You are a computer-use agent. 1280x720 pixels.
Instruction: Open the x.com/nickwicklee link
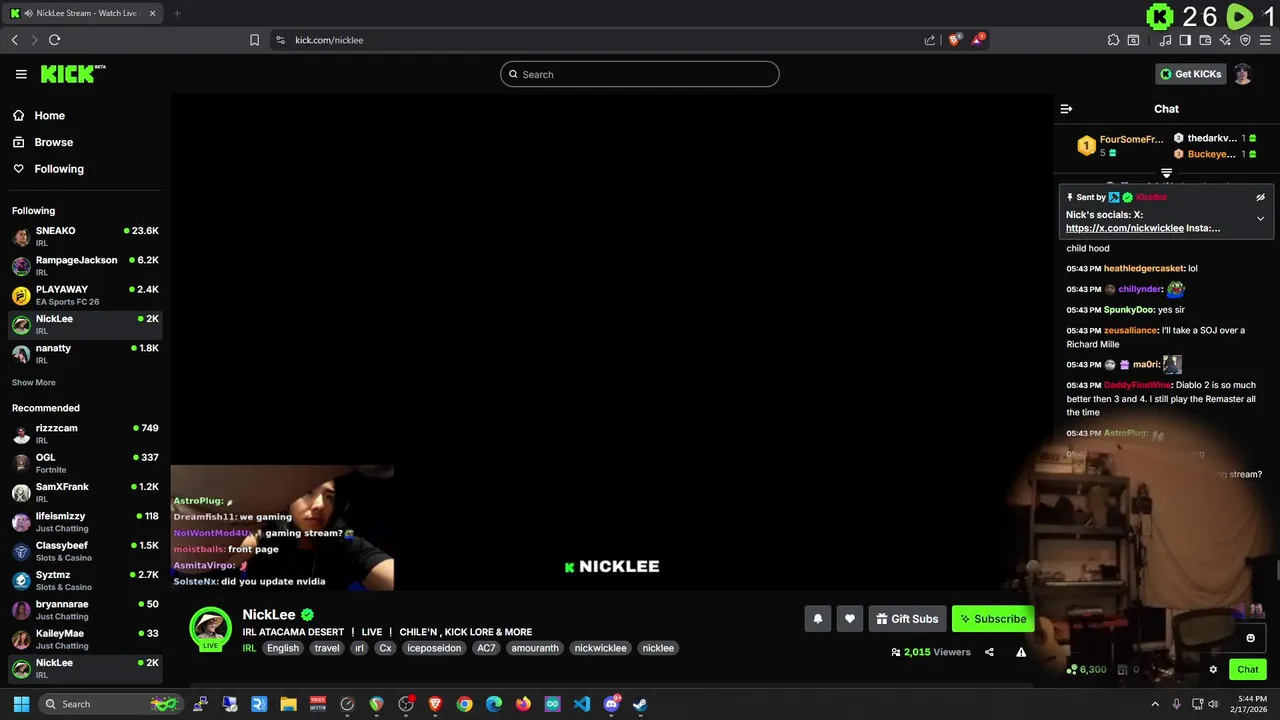1125,228
